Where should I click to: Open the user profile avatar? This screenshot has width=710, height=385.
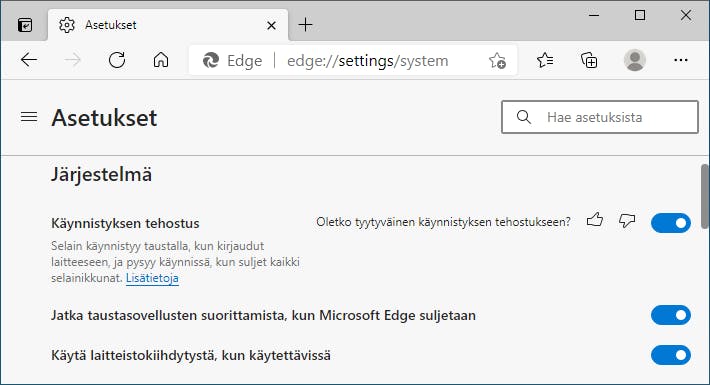[635, 60]
